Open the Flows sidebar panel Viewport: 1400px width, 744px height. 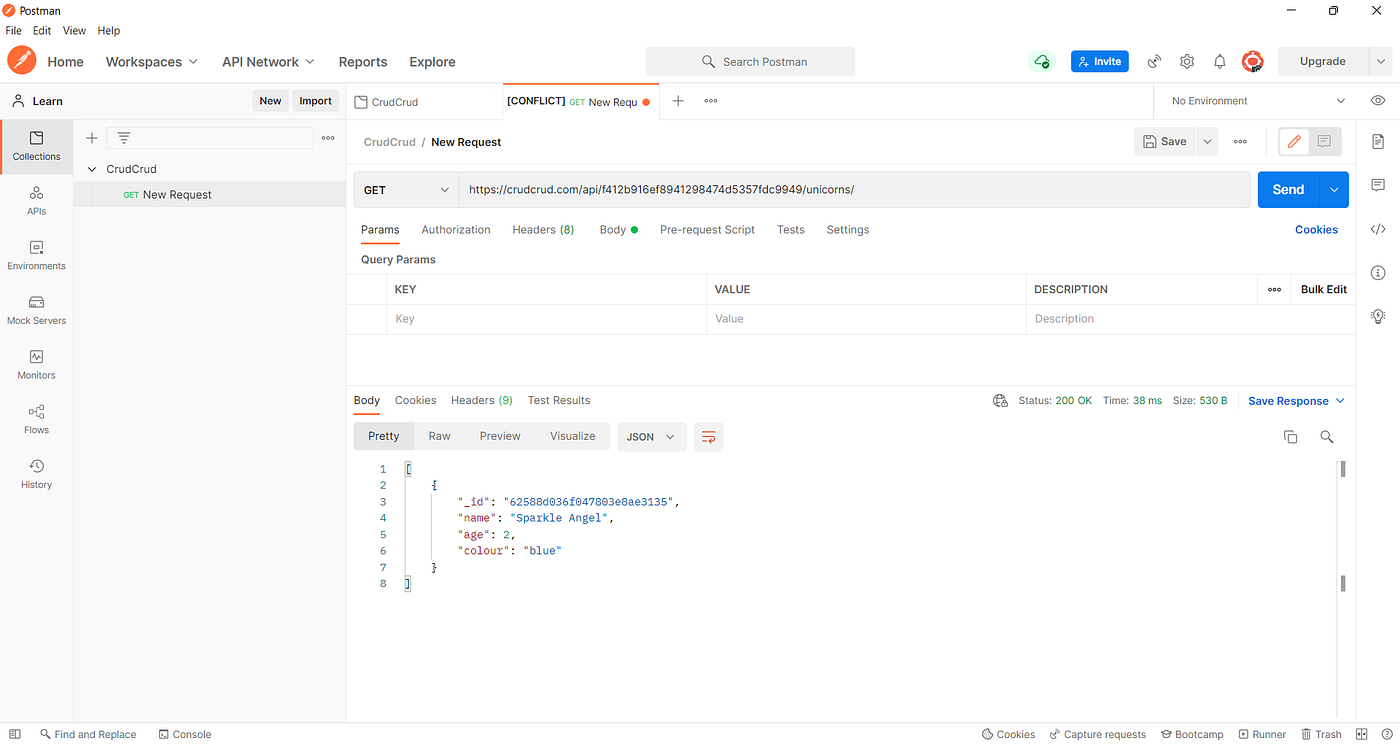36,420
